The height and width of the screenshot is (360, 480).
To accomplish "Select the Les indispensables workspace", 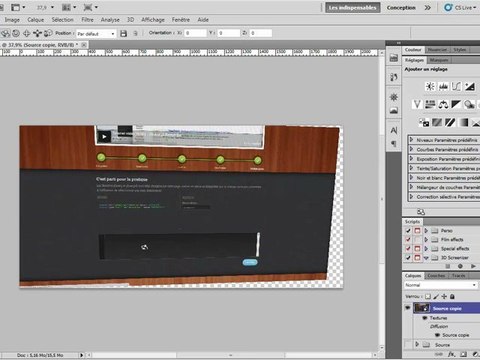I will 353,7.
